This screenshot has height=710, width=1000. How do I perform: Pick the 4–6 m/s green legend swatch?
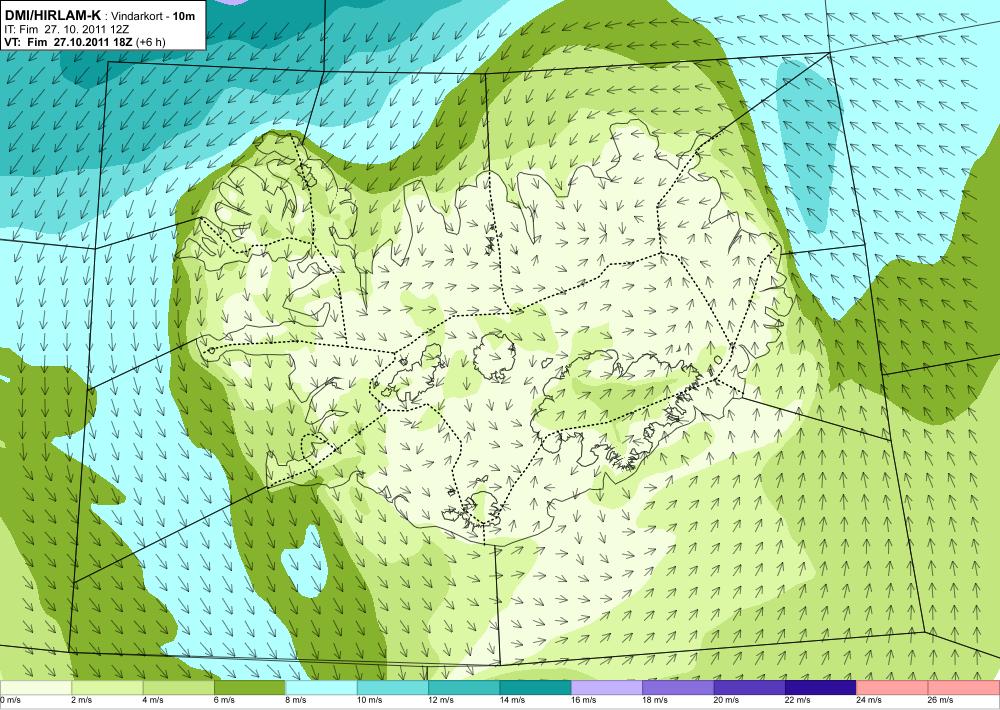(179, 688)
